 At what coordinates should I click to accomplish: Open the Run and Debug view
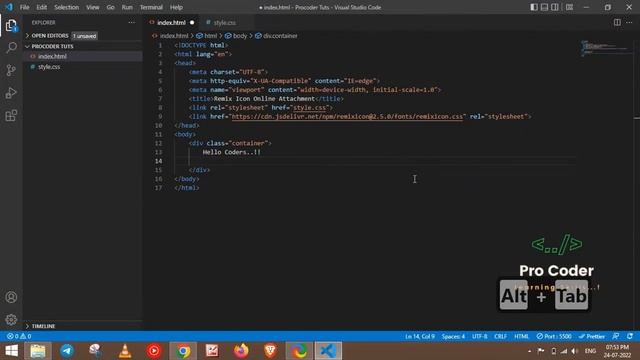[11, 93]
